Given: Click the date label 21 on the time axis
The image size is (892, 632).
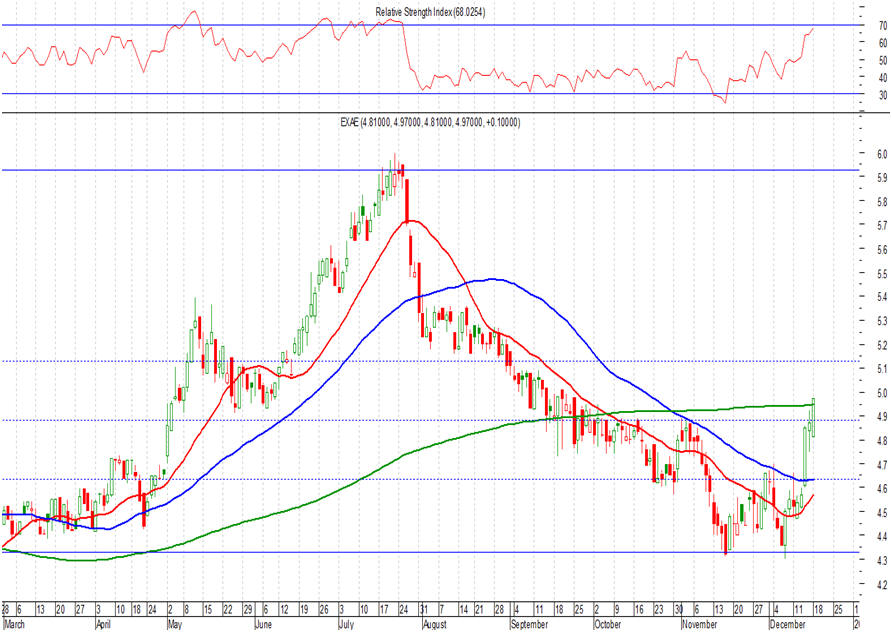Looking at the screenshot, I should 479,610.
